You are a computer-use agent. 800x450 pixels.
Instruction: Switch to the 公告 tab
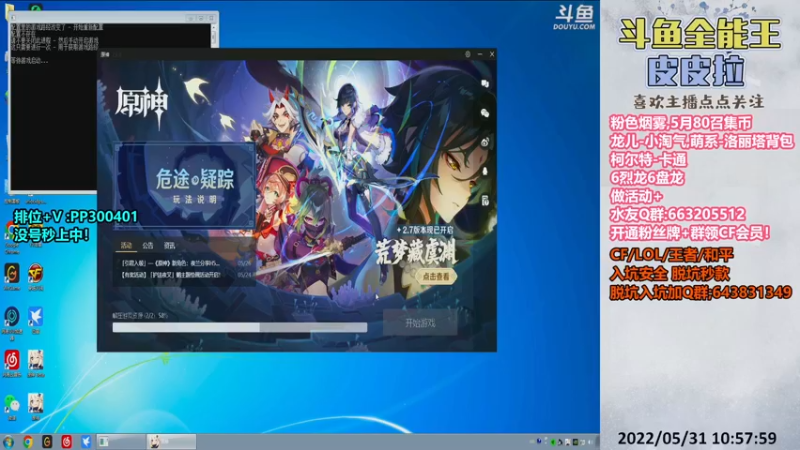[x=148, y=245]
